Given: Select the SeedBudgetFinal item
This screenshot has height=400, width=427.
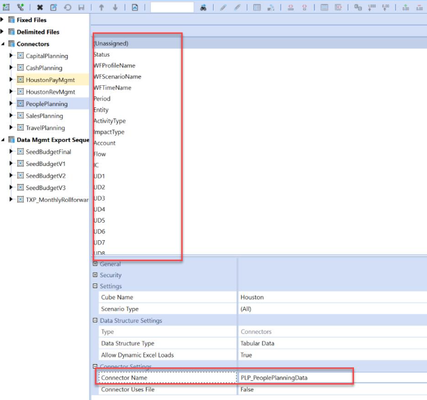Looking at the screenshot, I should 49,152.
